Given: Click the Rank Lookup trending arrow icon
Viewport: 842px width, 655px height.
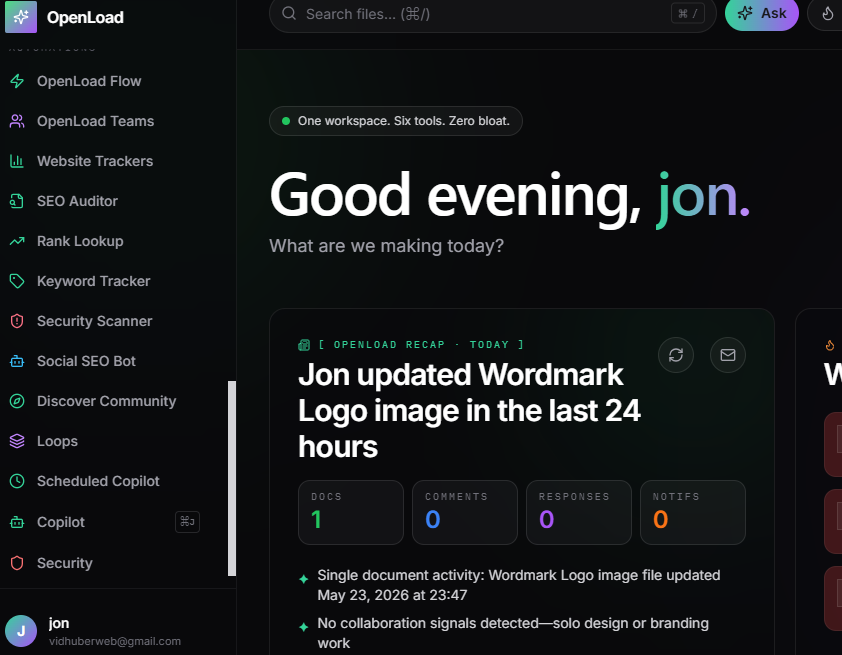Looking at the screenshot, I should pos(17,241).
